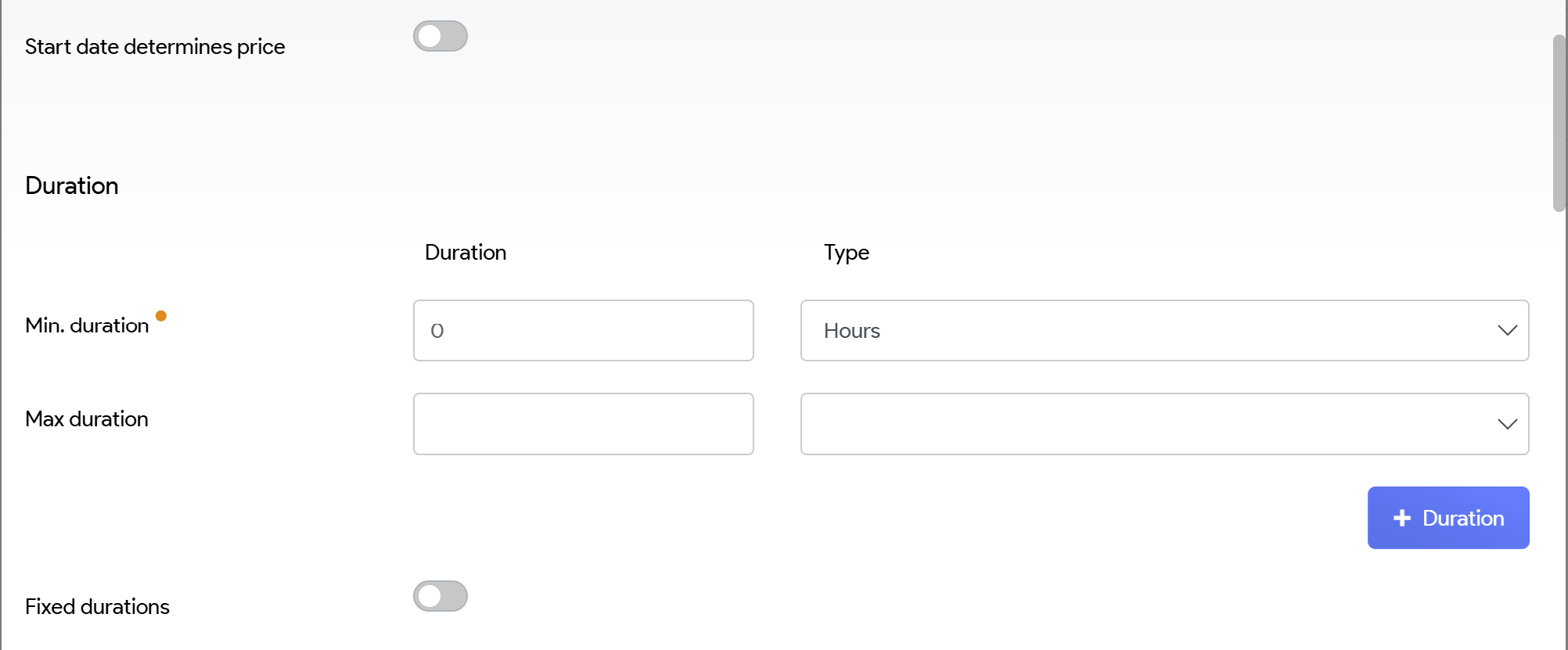
Task: Click the chevron arrow on the Hours dropdown
Action: [1507, 330]
